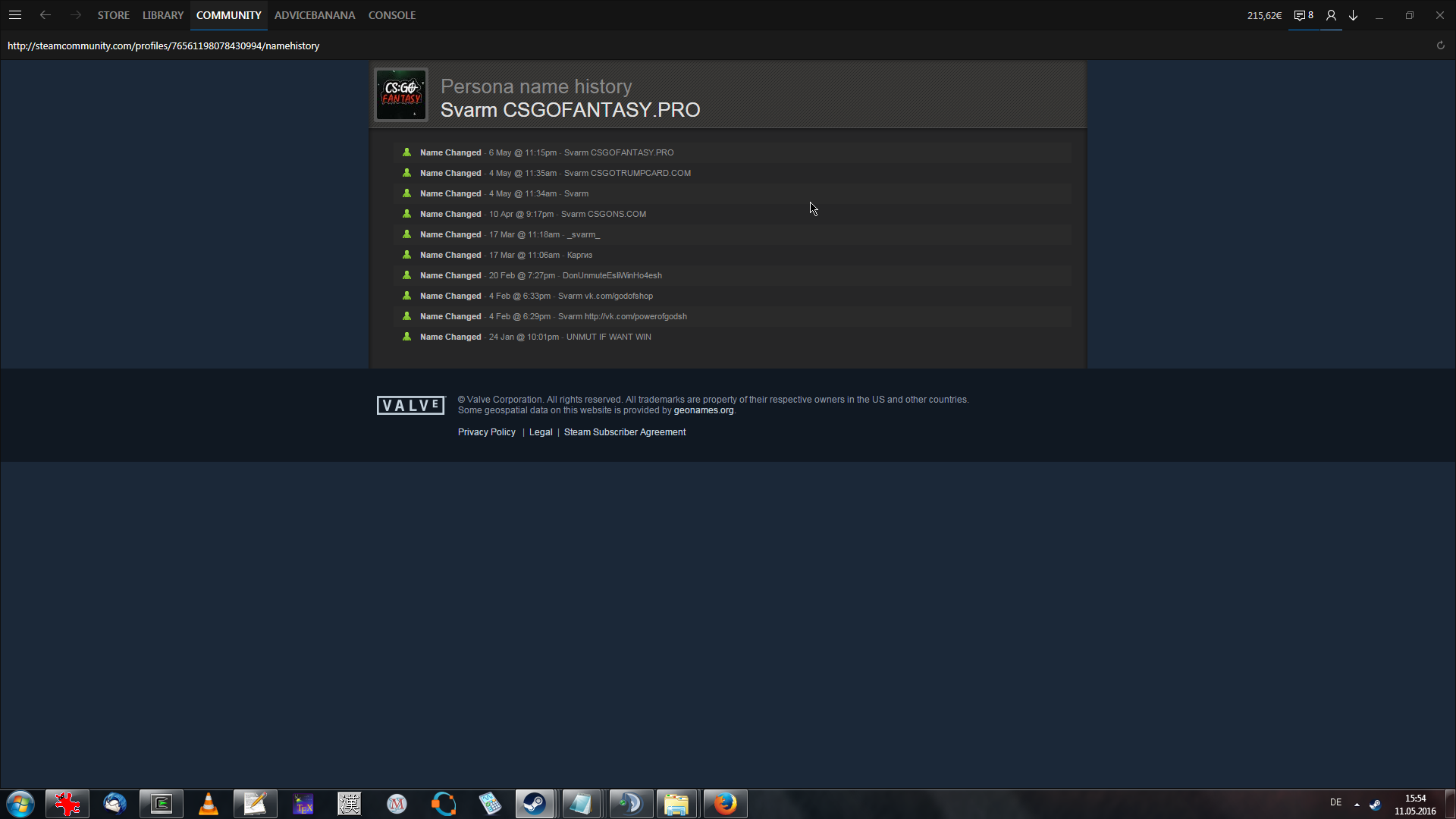Open the STORE menu tab
Image resolution: width=1456 pixels, height=819 pixels.
pos(113,15)
